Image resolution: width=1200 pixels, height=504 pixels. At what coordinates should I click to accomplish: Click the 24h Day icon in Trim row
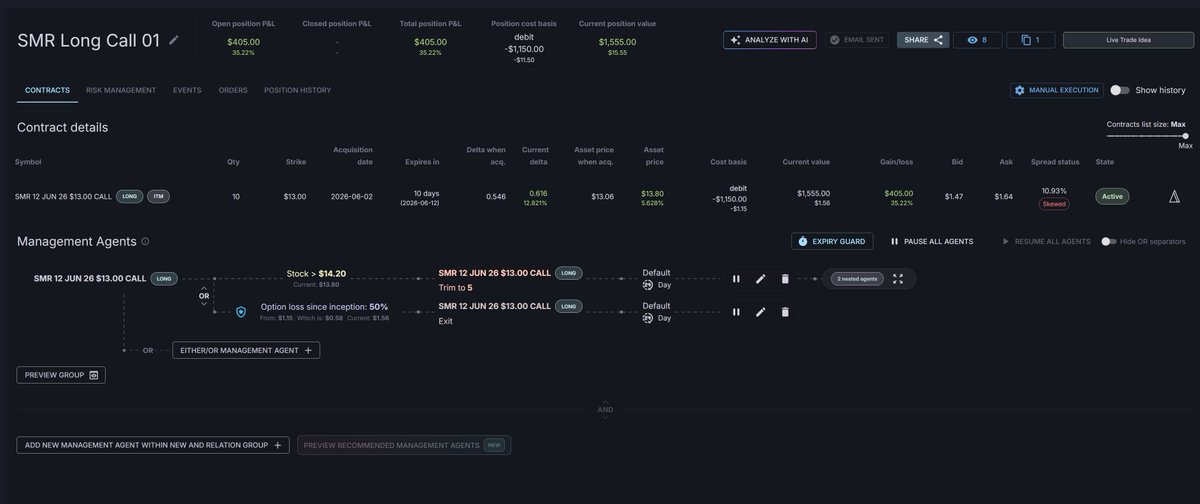point(647,286)
